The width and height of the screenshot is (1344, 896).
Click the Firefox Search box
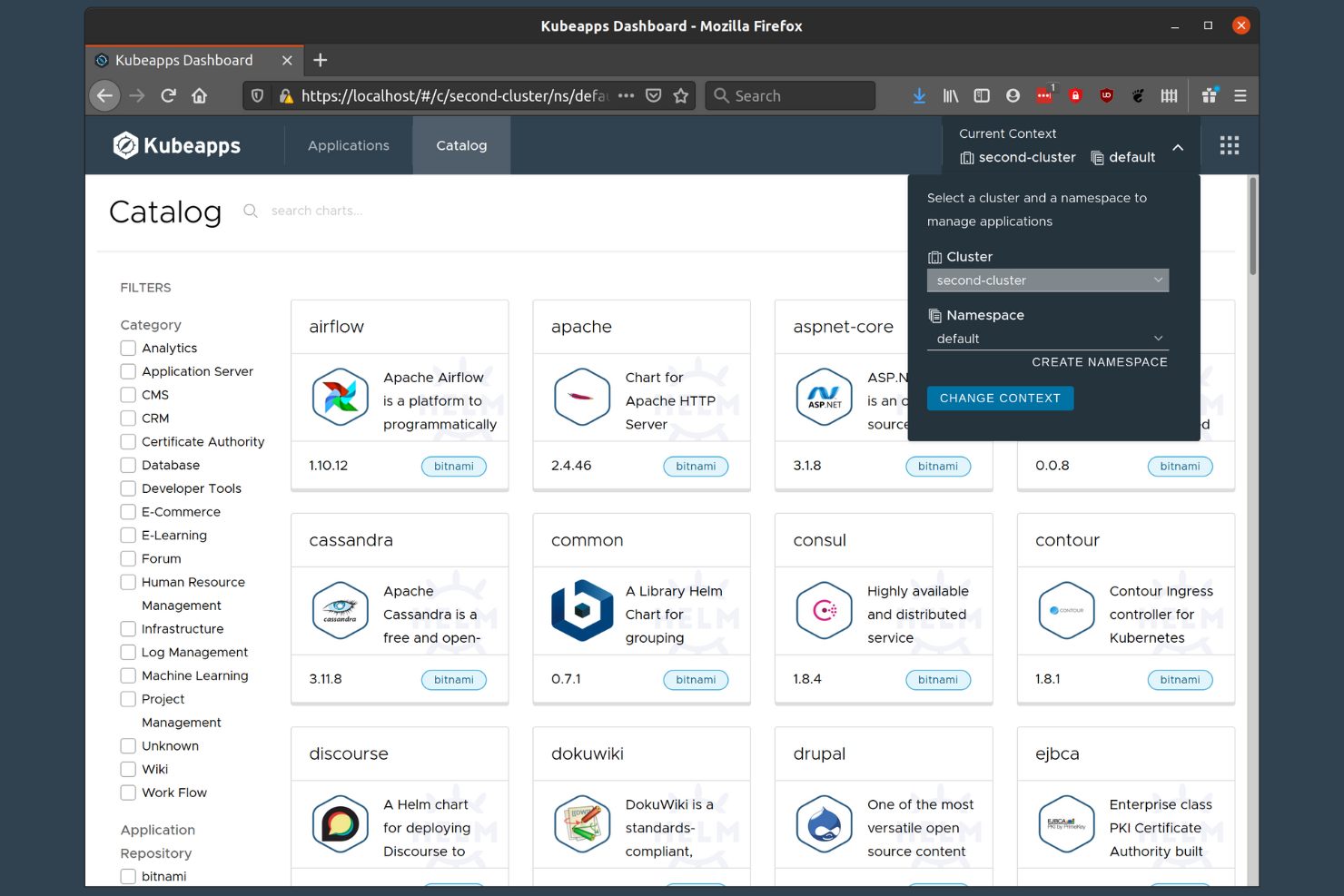790,95
